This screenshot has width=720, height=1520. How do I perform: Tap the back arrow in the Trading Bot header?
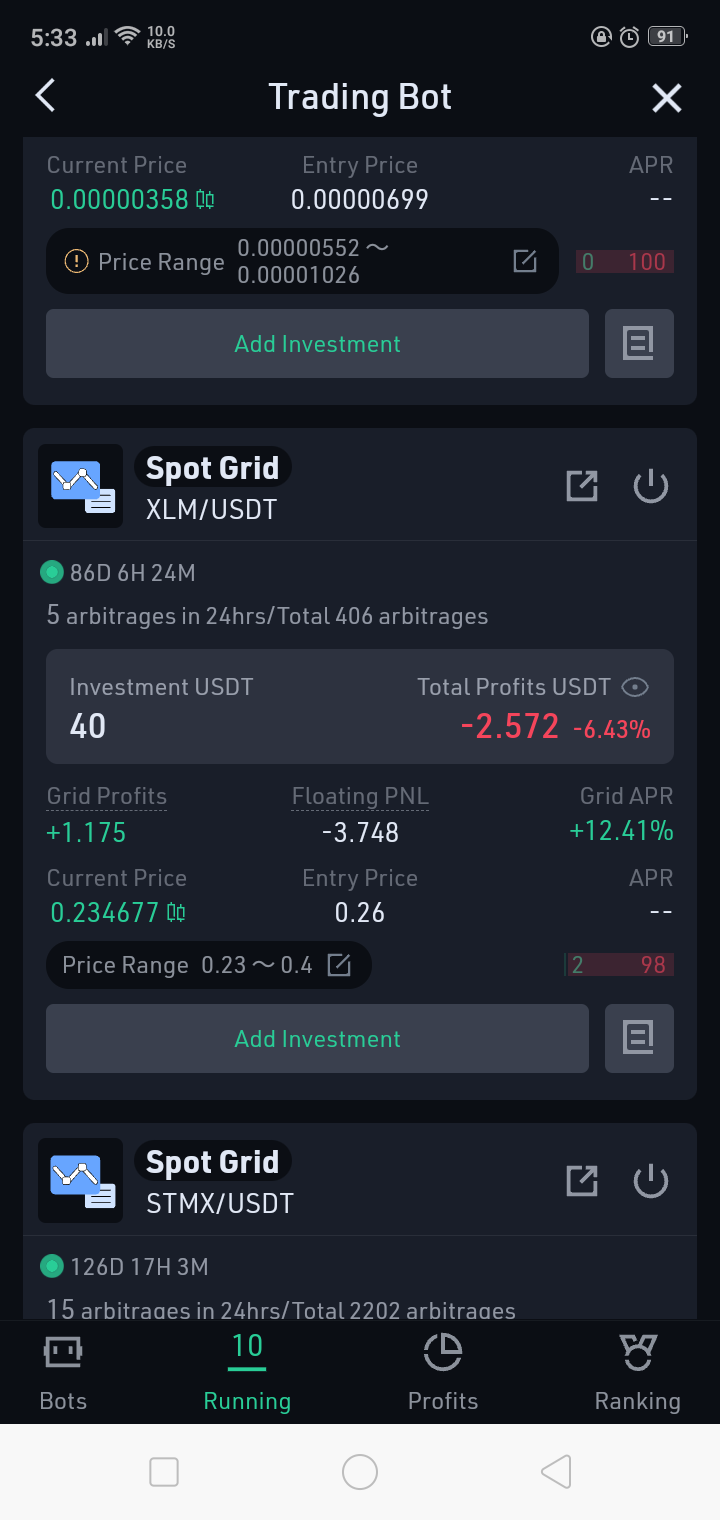45,96
